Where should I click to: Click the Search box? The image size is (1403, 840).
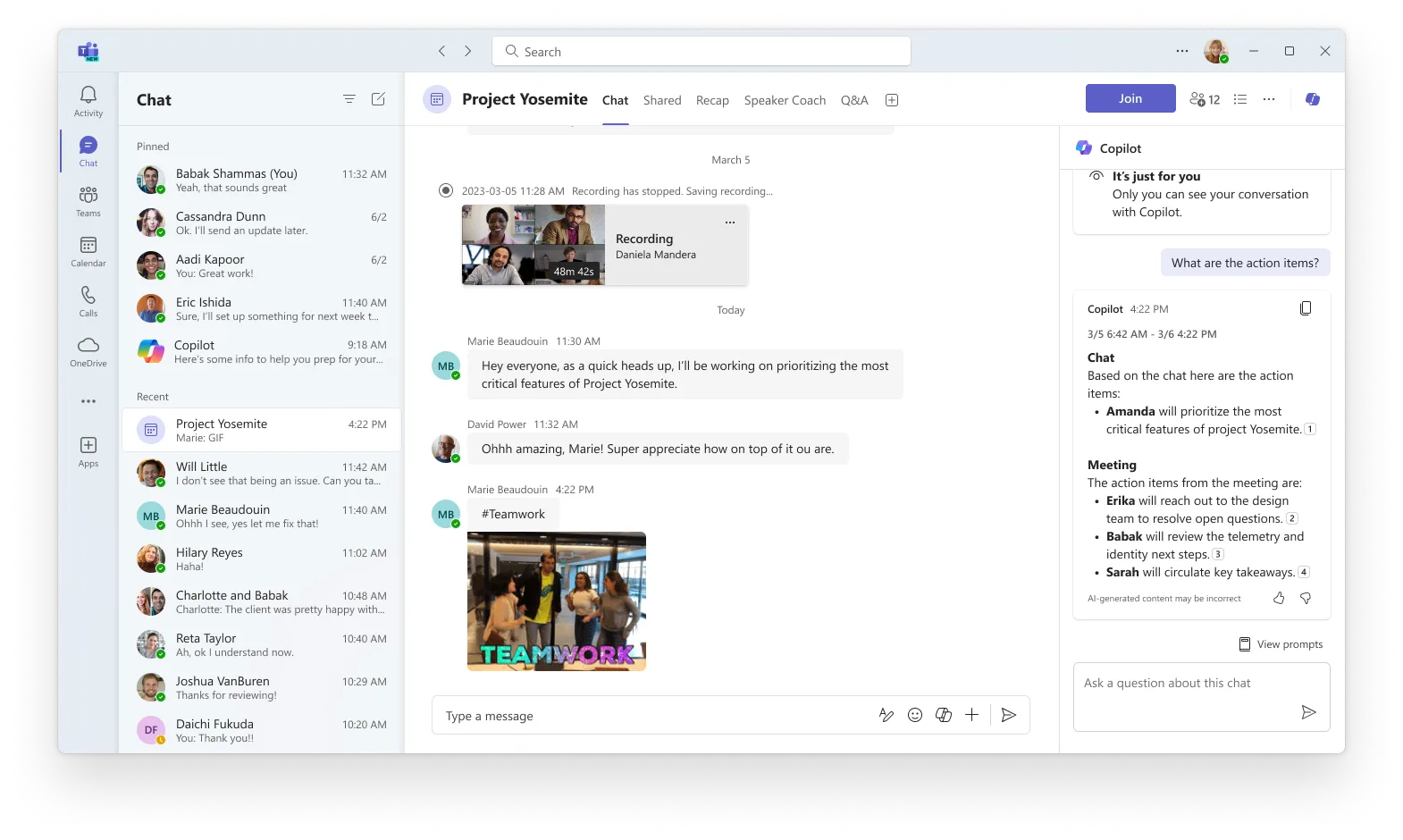click(x=701, y=51)
